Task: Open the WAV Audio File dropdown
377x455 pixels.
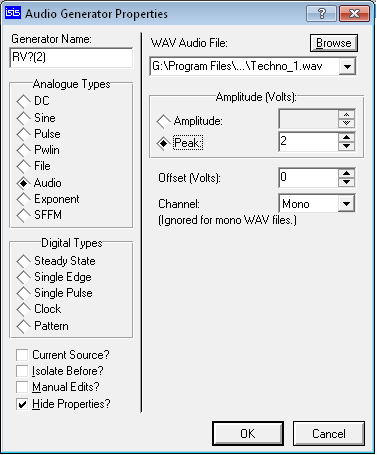Action: pyautogui.click(x=347, y=66)
